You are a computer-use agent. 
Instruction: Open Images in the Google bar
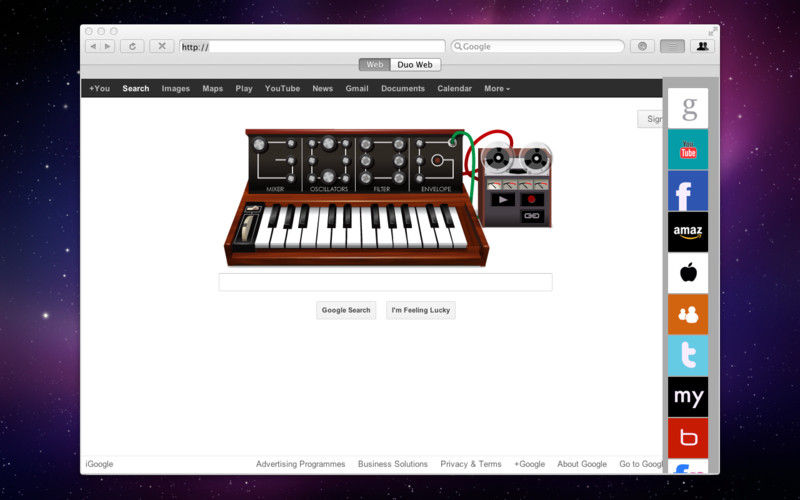click(176, 88)
